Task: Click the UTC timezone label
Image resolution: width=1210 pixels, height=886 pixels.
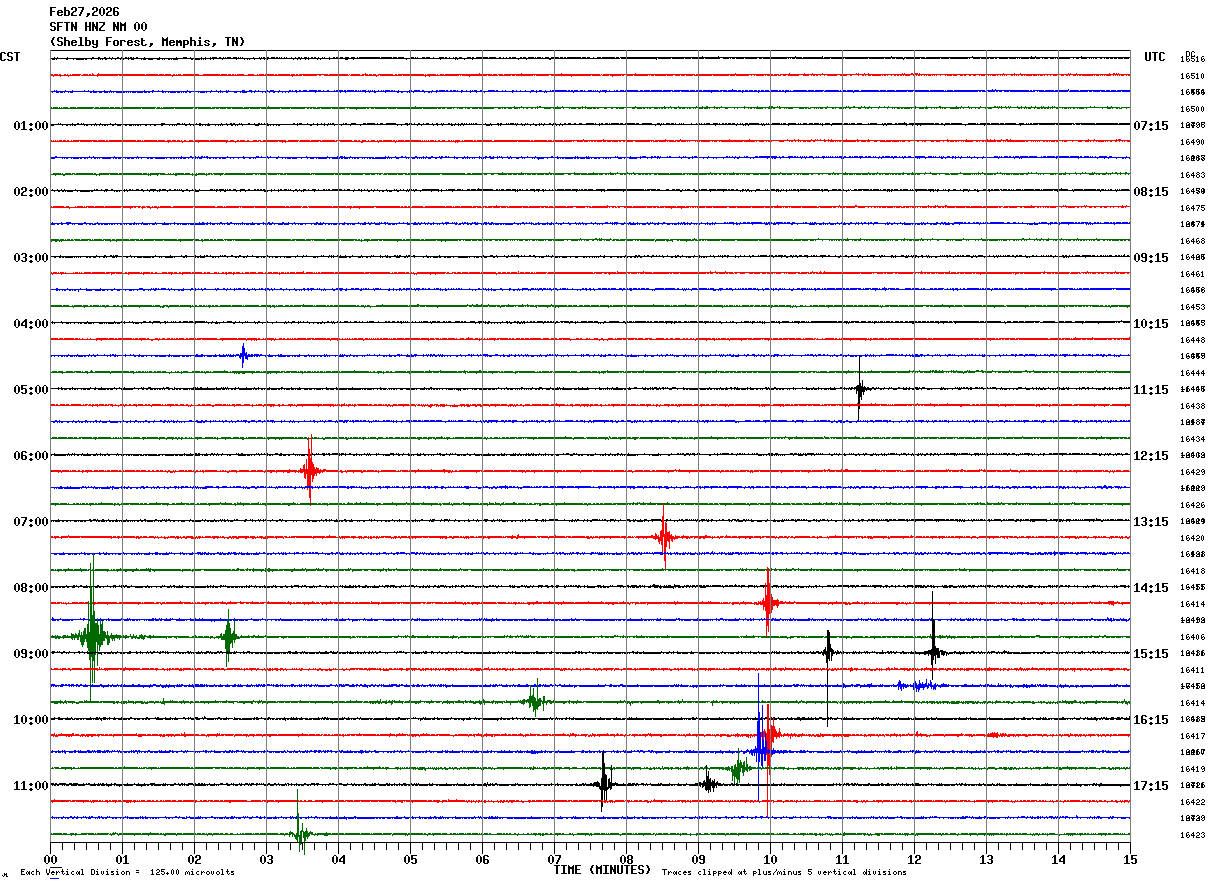Action: (1154, 57)
